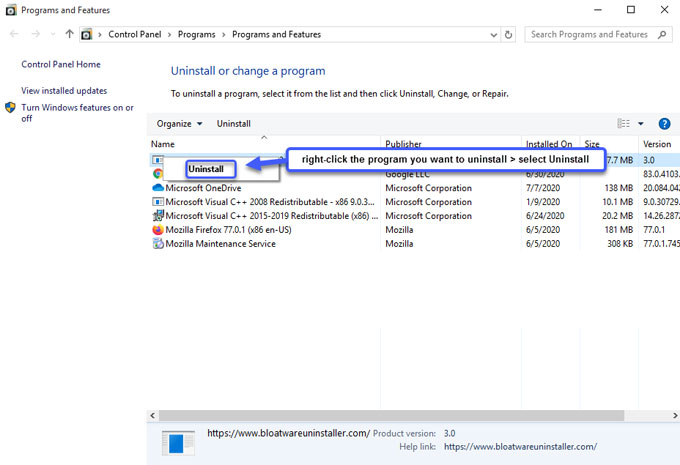Open the Help link bloatwareuninstaller.com URL

click(520, 446)
